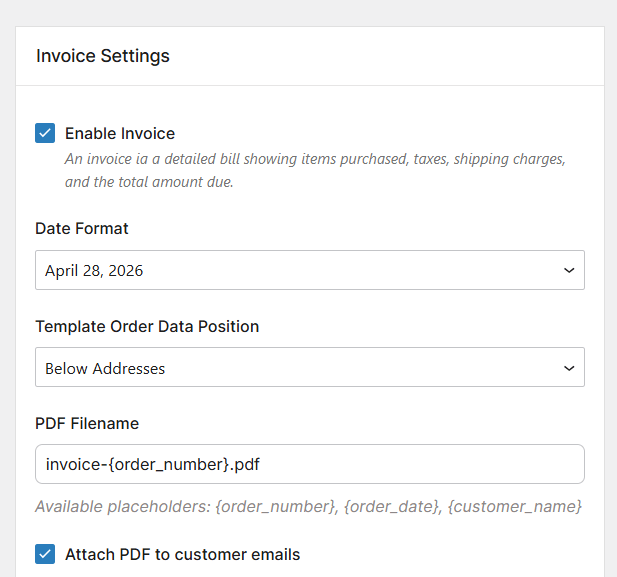
Task: Click the Template Order Data Position chevron arrow
Action: click(569, 368)
